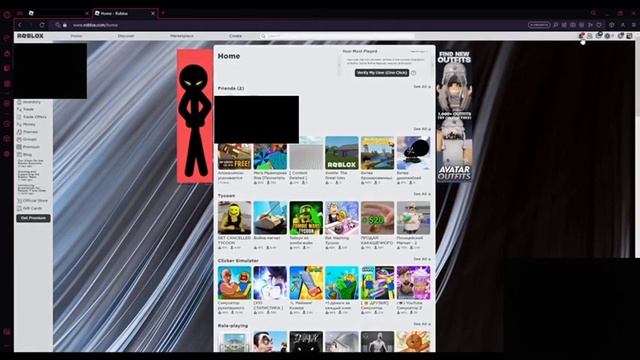This screenshot has width=640, height=360.
Task: Open Marketplace in Roblox top navigation
Action: pos(182,36)
